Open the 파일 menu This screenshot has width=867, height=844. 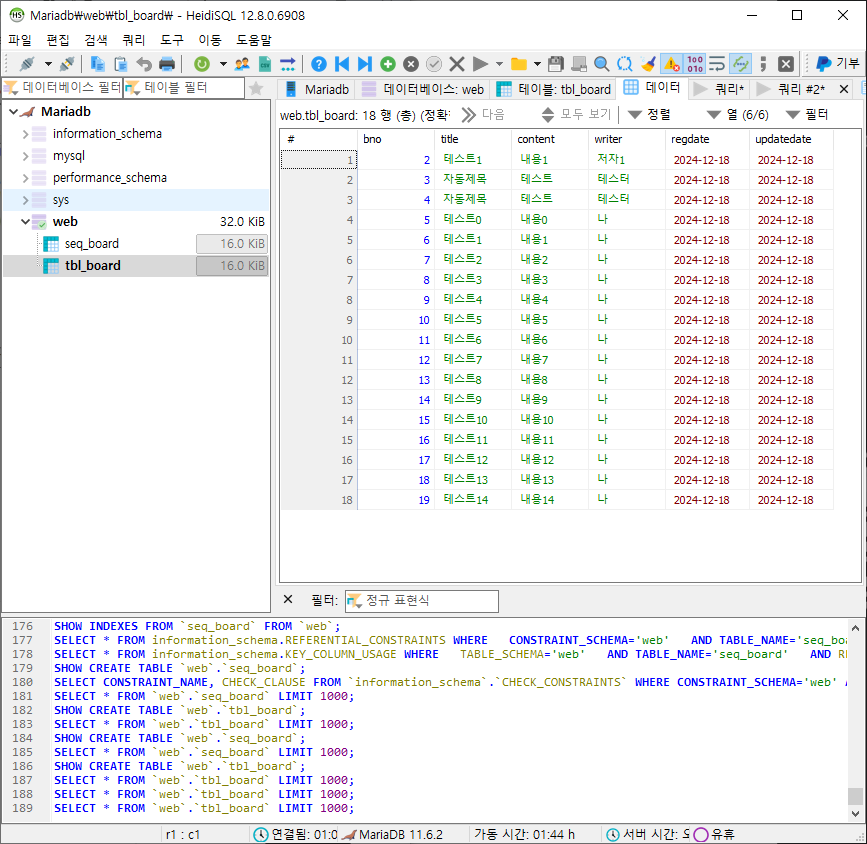(x=19, y=40)
